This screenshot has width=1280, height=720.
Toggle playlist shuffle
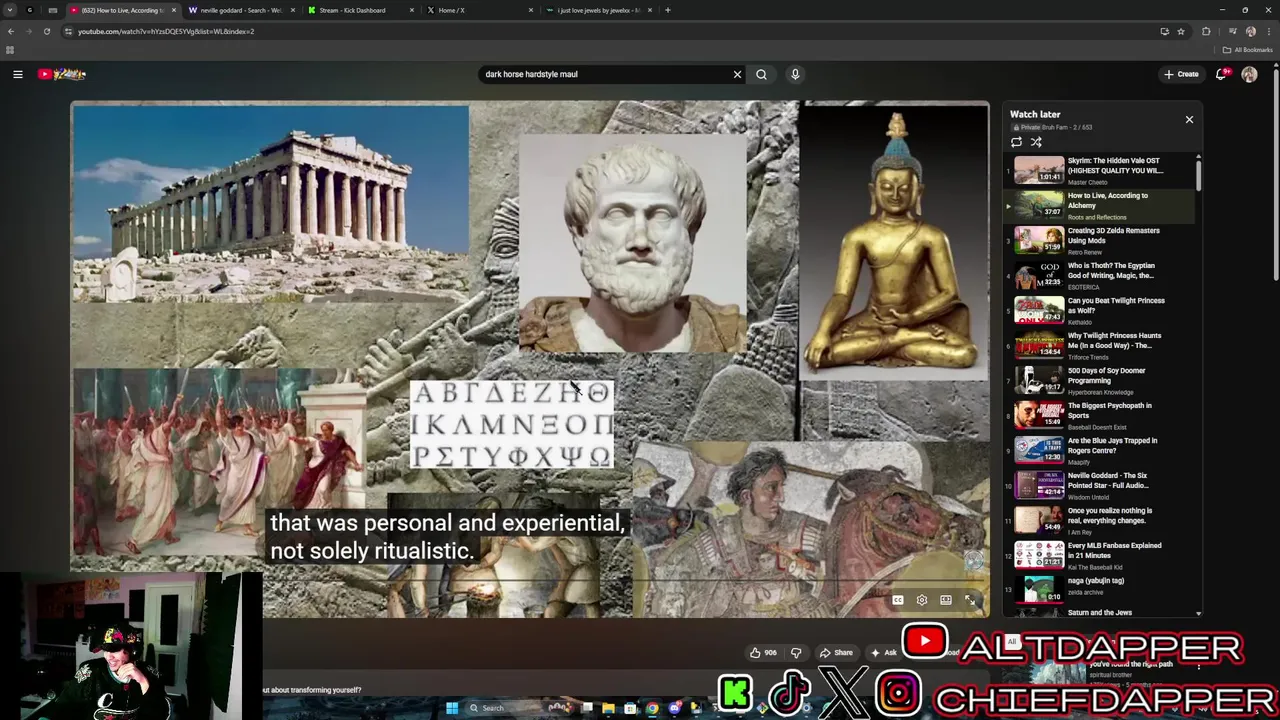tap(1036, 142)
